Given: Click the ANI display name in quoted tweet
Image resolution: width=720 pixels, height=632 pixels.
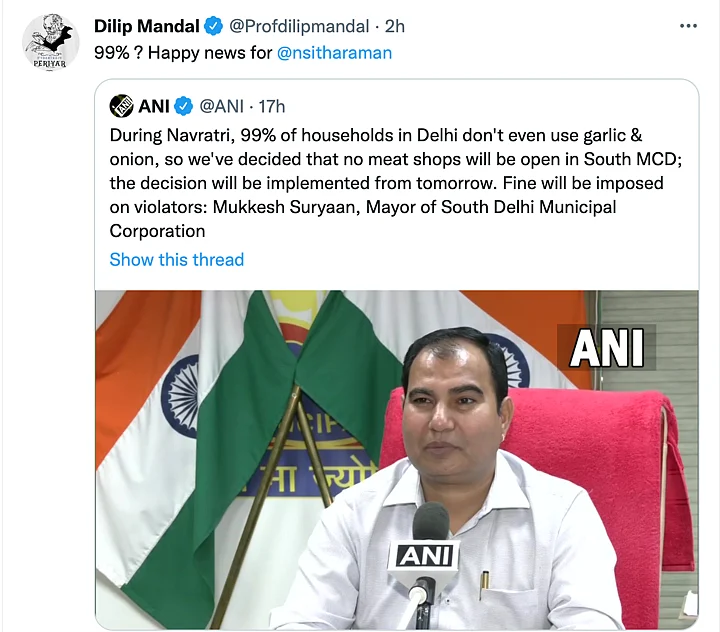Looking at the screenshot, I should (154, 107).
